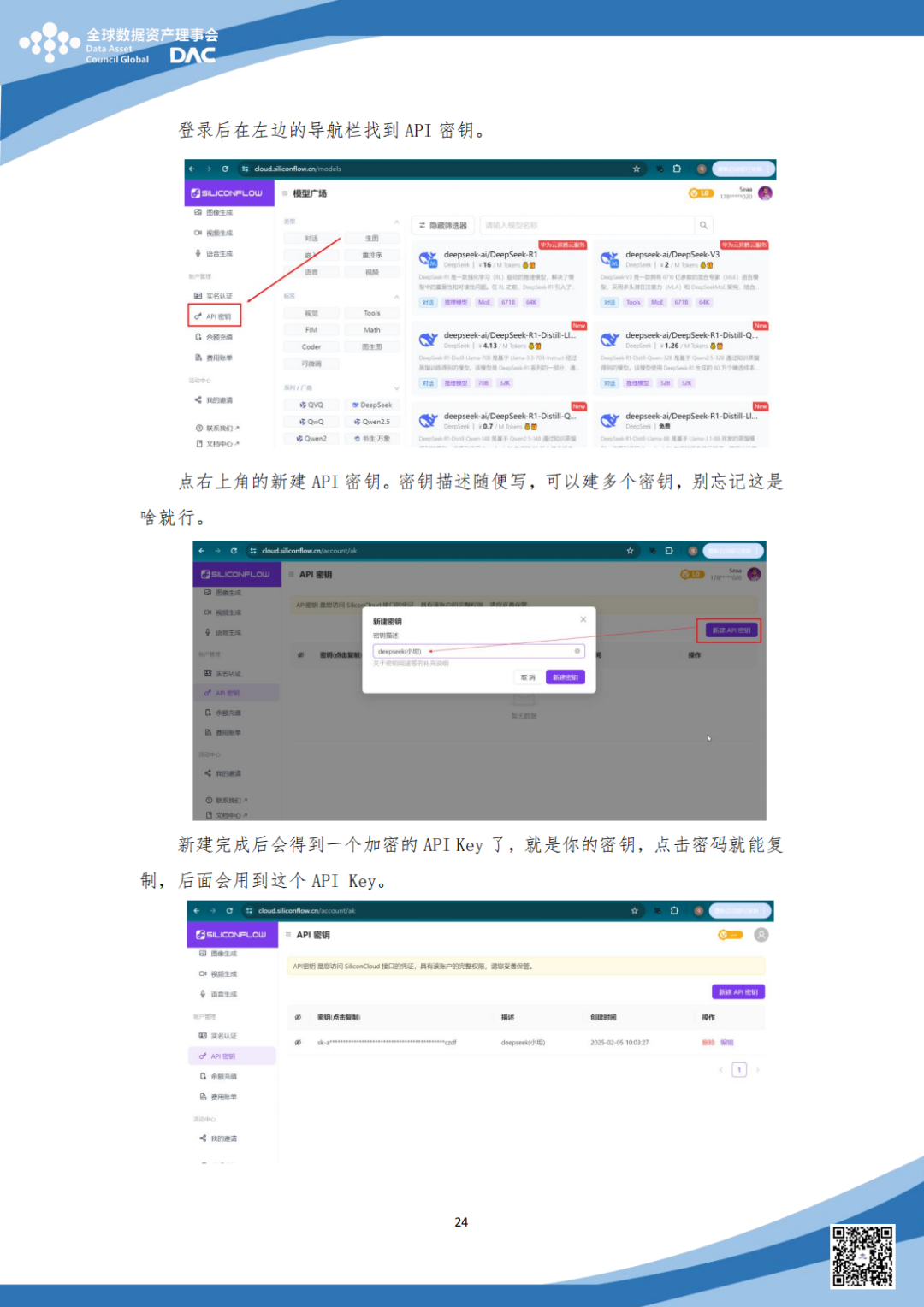Click the SiliconFlow logo in the 模型广场 screenshot
Viewport: 924px width, 1307px height.
227,193
